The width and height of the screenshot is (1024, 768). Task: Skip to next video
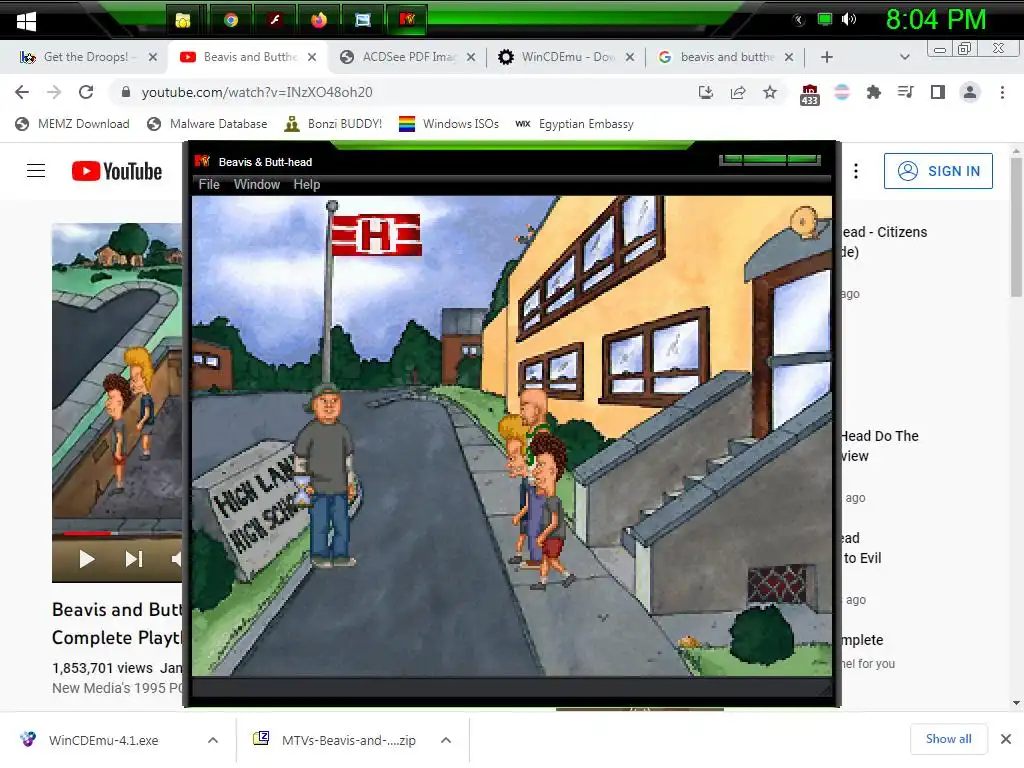133,559
